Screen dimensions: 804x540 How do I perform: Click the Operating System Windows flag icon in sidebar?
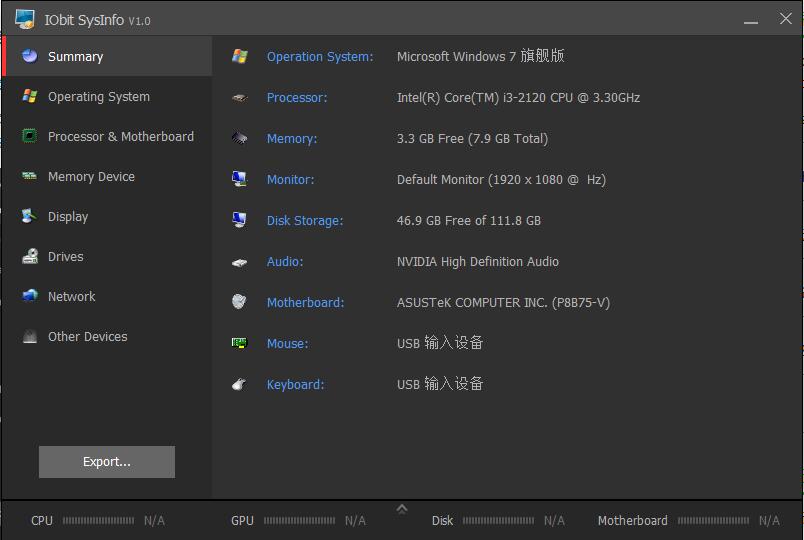(30, 96)
